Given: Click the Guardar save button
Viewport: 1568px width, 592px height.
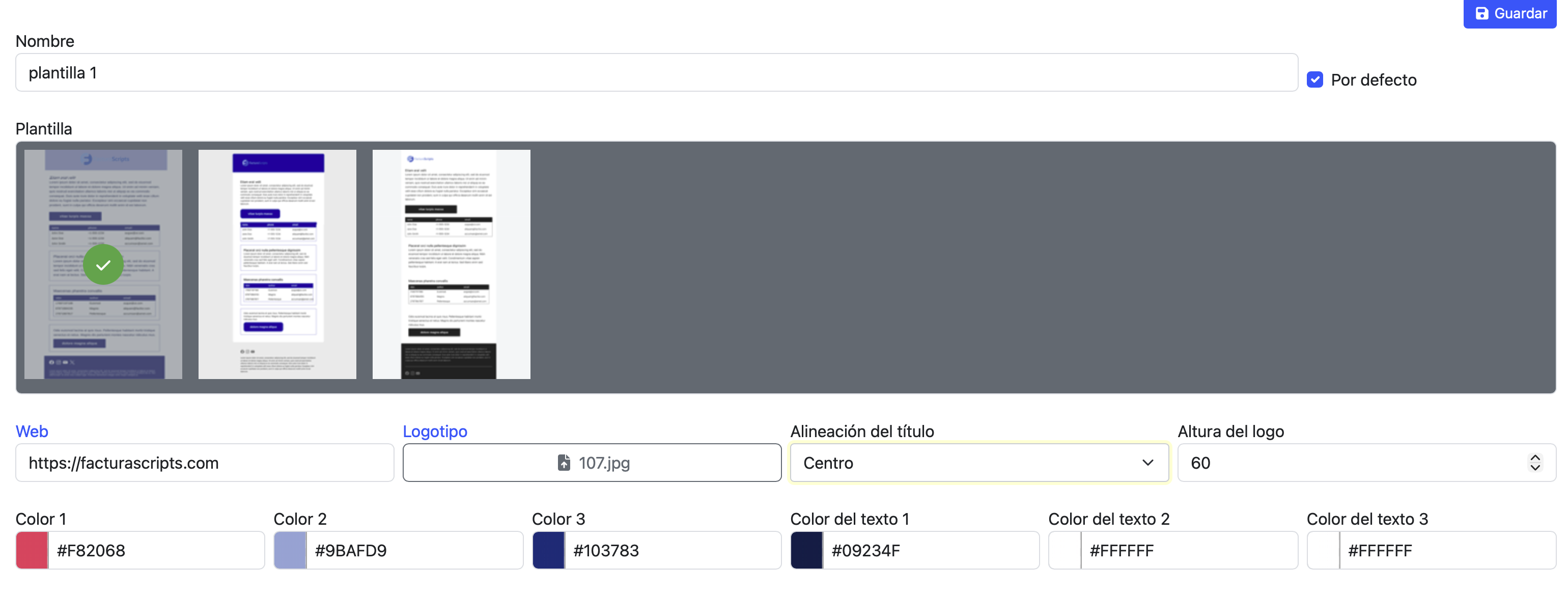Looking at the screenshot, I should click(x=1509, y=13).
